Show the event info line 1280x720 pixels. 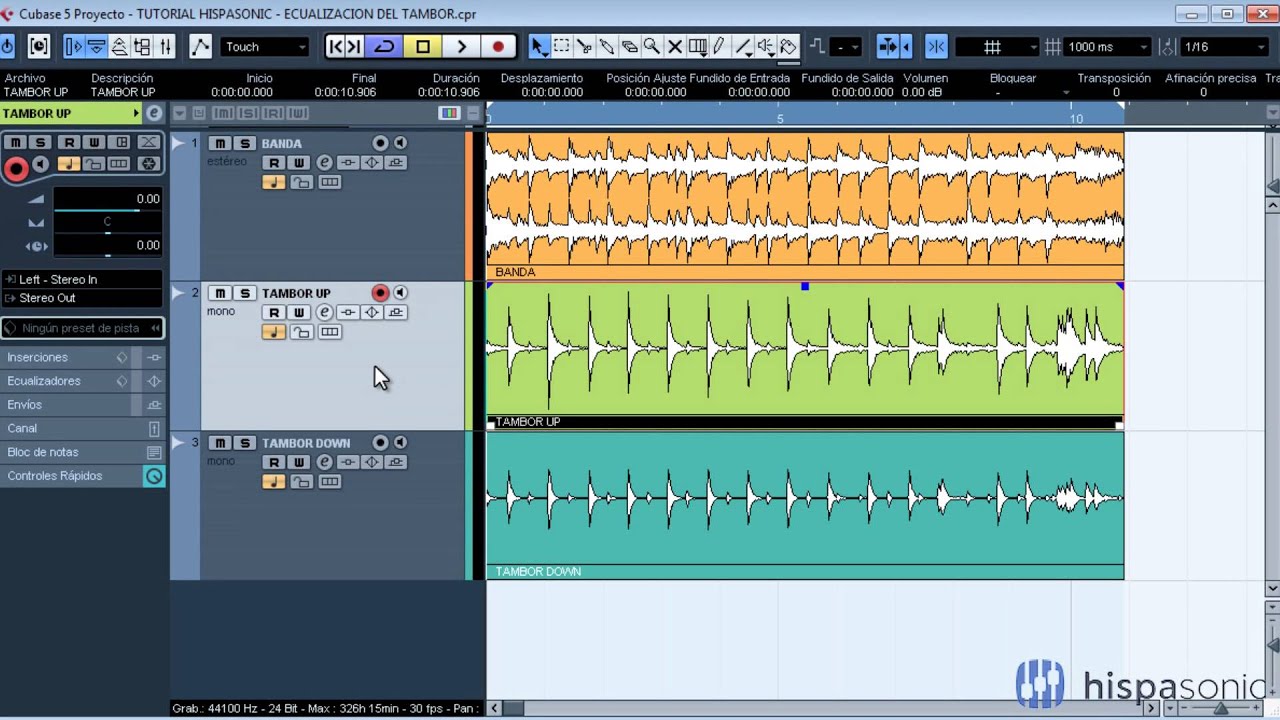pyautogui.click(x=96, y=47)
